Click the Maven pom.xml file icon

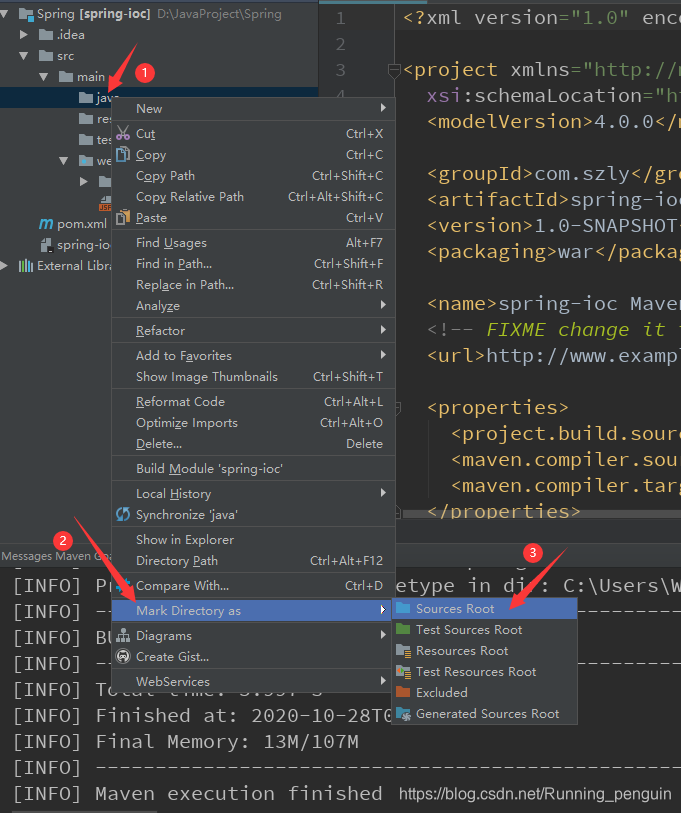[x=46, y=223]
